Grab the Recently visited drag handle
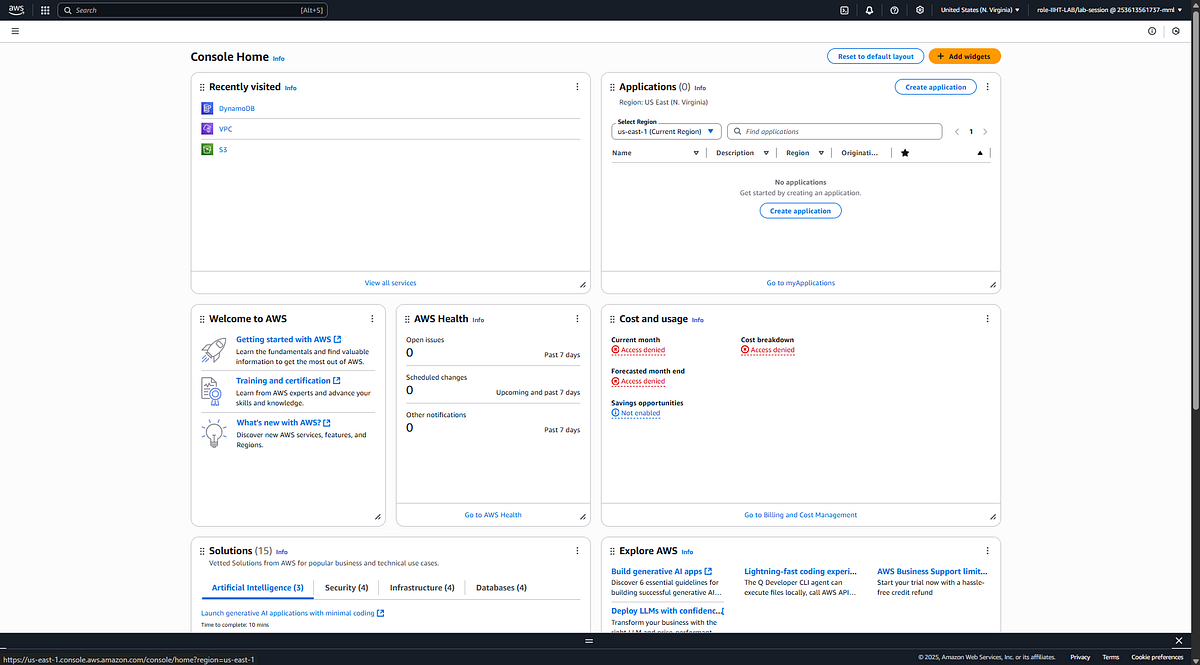Viewport: 1200px width, 665px height. pos(202,87)
